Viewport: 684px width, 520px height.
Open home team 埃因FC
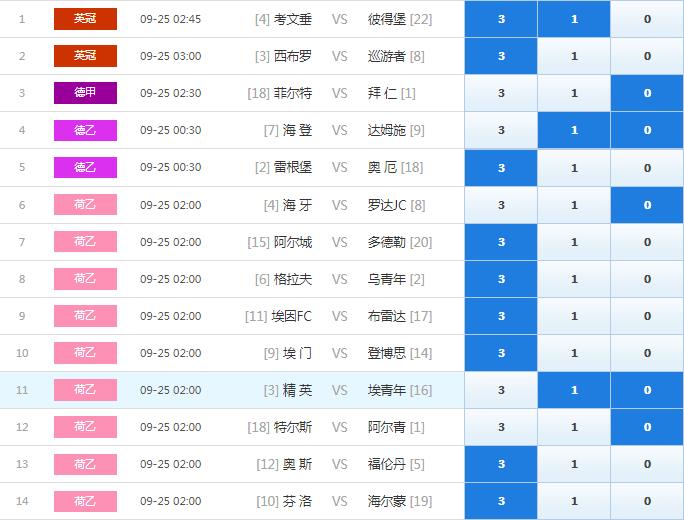[x=291, y=316]
